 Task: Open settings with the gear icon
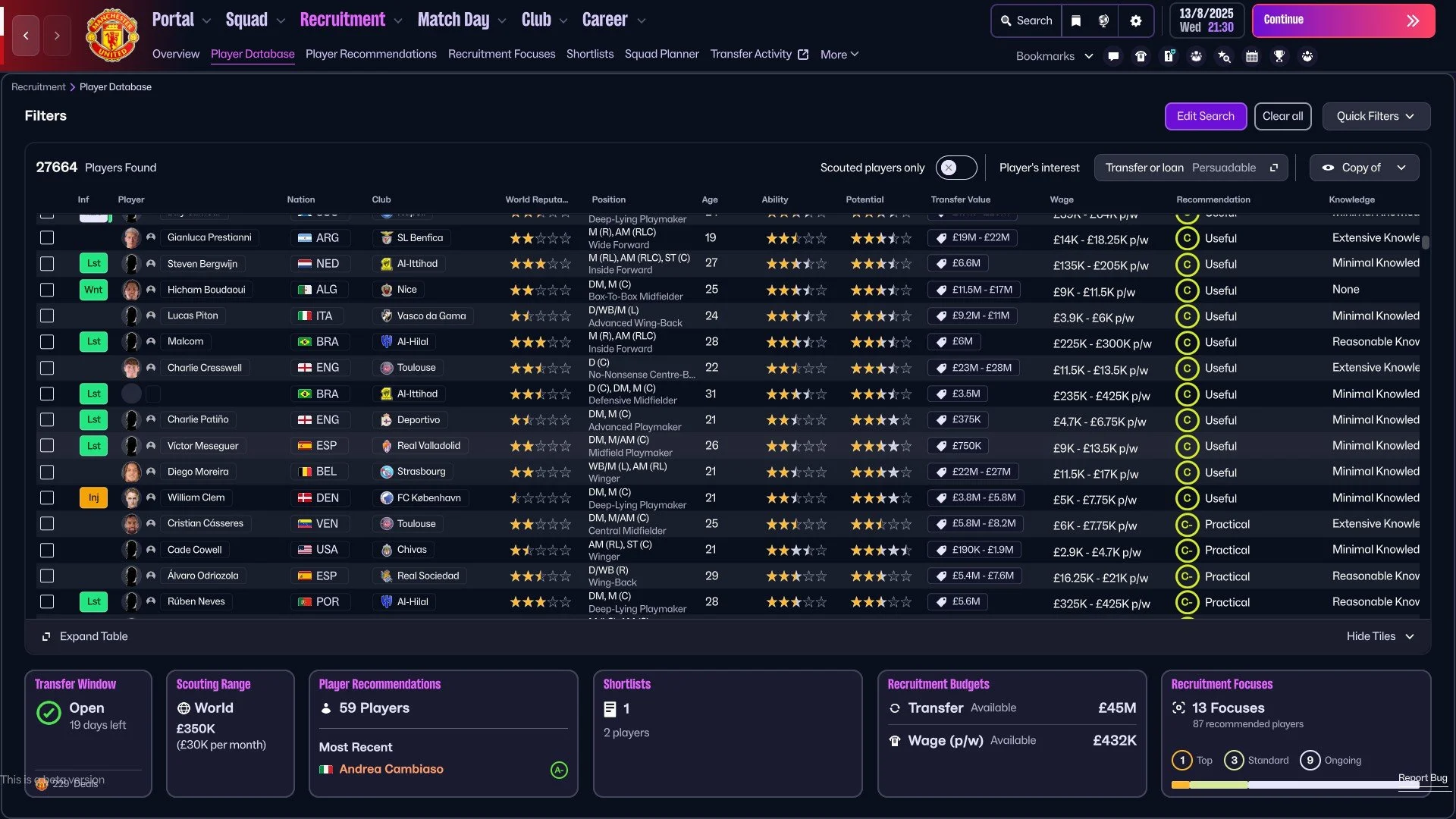pos(1136,20)
